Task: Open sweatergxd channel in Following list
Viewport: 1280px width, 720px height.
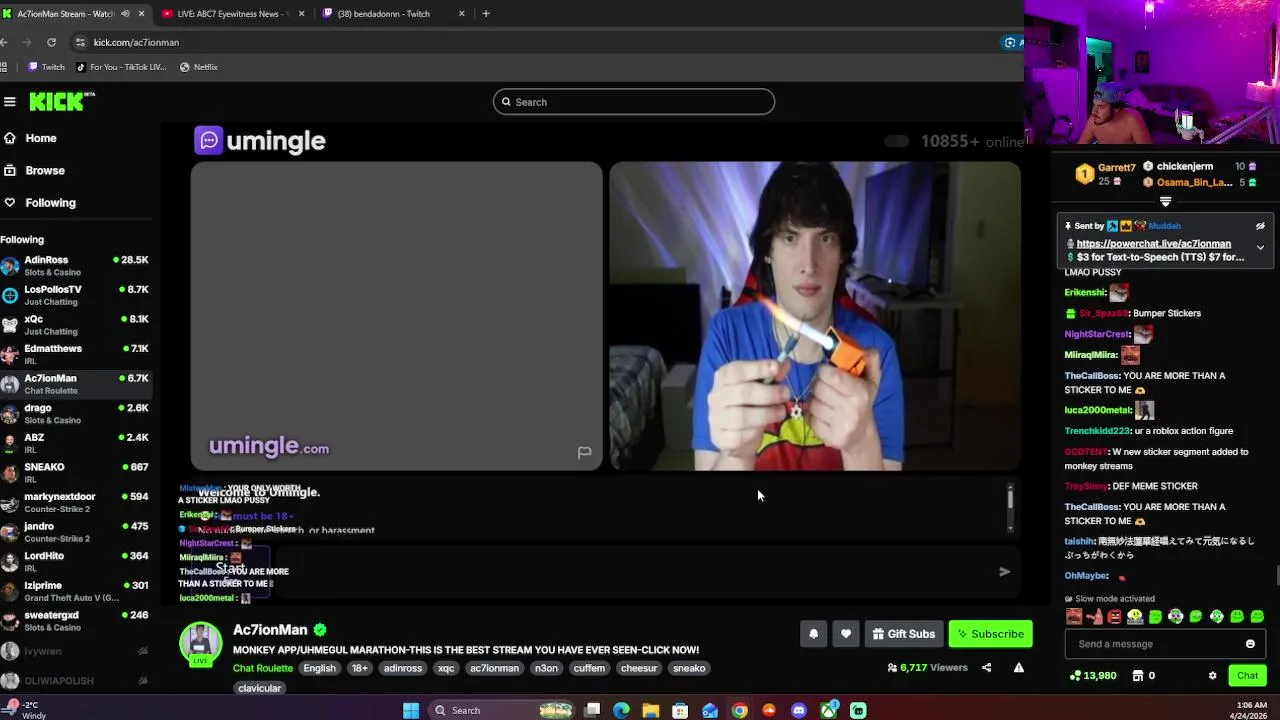Action: [x=75, y=620]
